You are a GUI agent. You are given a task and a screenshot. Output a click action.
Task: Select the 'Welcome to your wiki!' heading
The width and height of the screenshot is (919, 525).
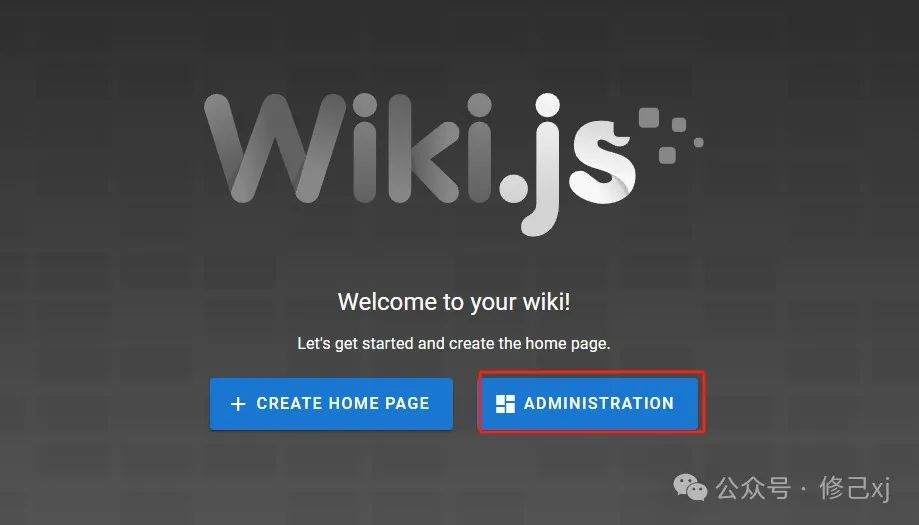click(x=454, y=302)
